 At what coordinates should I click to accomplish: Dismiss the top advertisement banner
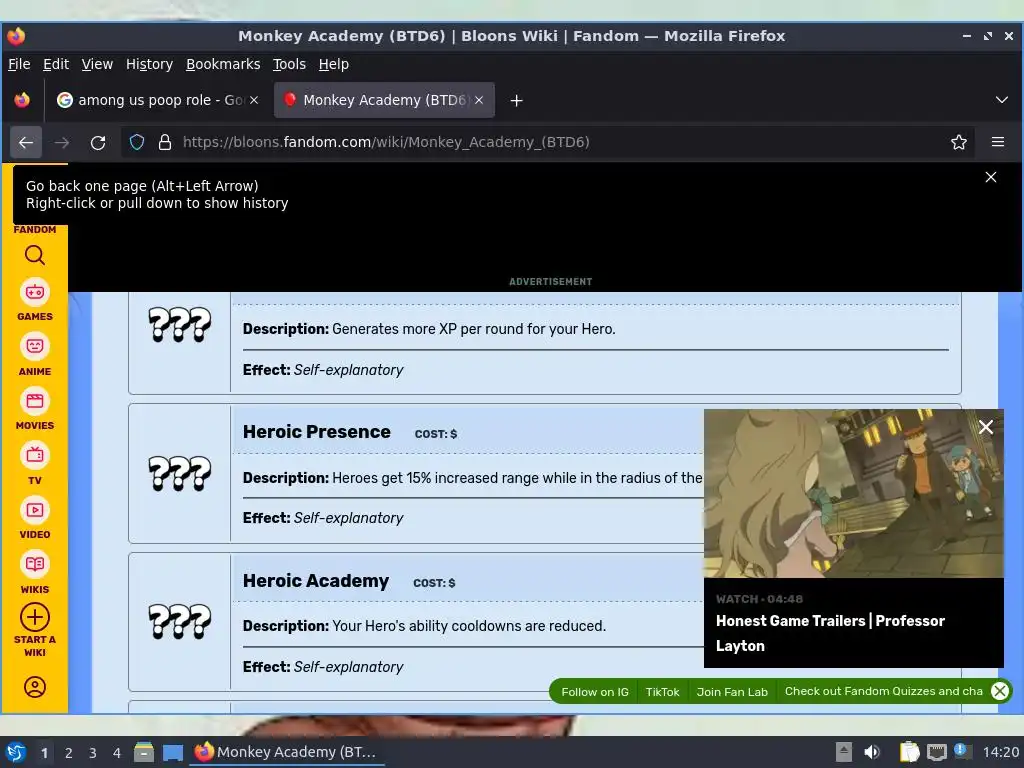click(991, 177)
